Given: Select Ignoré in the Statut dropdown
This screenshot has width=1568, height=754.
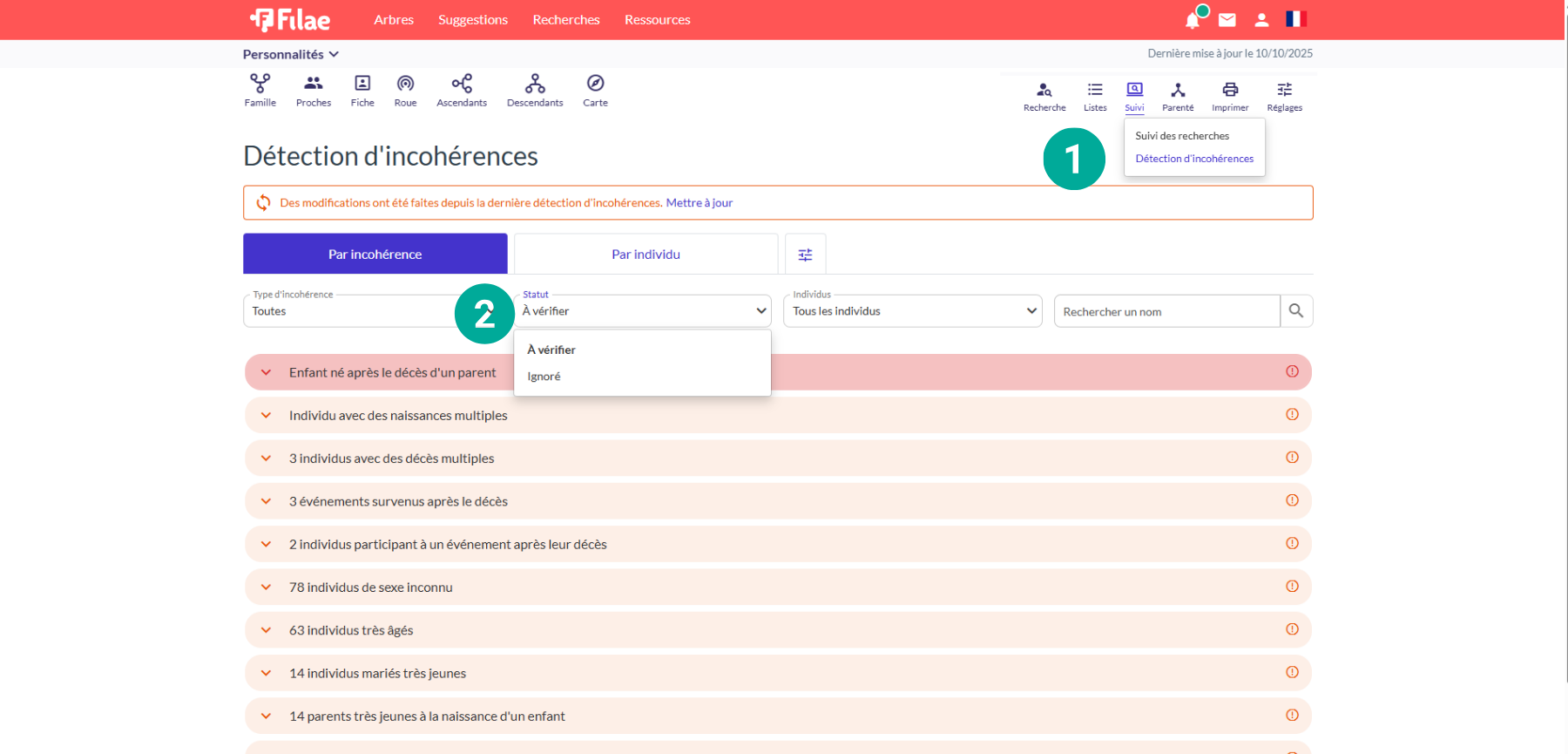Looking at the screenshot, I should coord(544,377).
